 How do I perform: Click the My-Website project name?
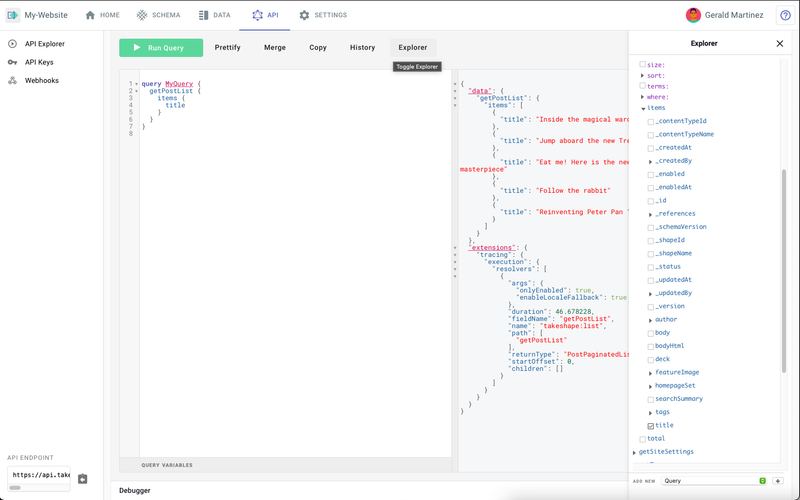46,15
